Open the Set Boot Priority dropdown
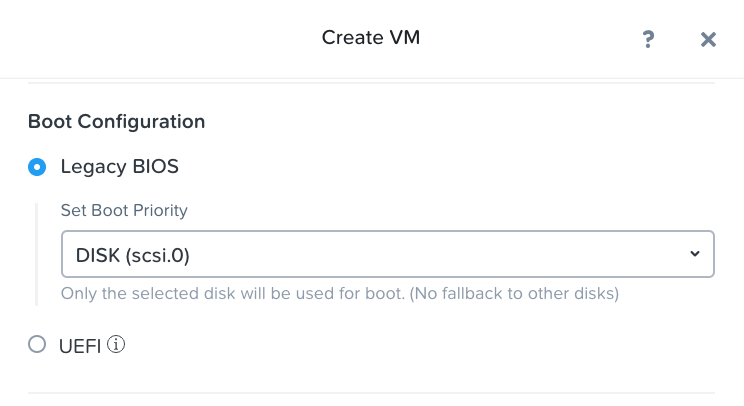The width and height of the screenshot is (744, 406). [x=387, y=254]
